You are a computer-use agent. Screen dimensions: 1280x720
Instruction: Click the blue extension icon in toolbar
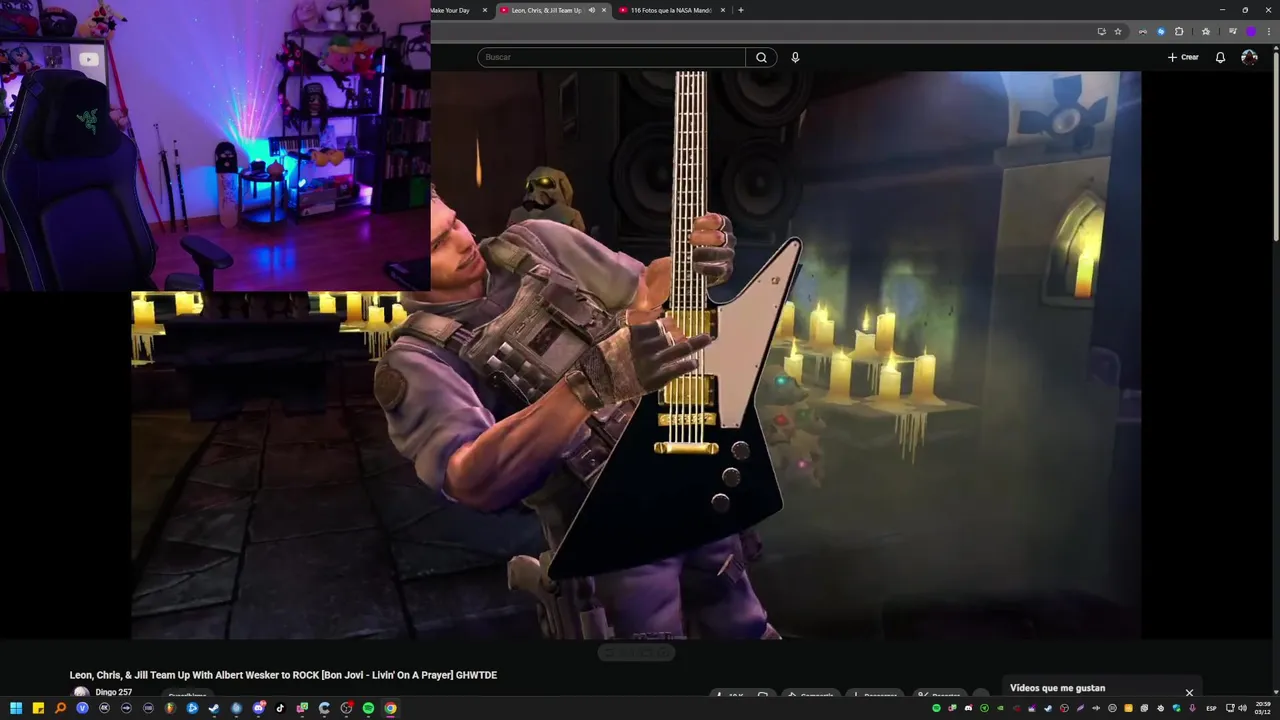coord(1161,31)
